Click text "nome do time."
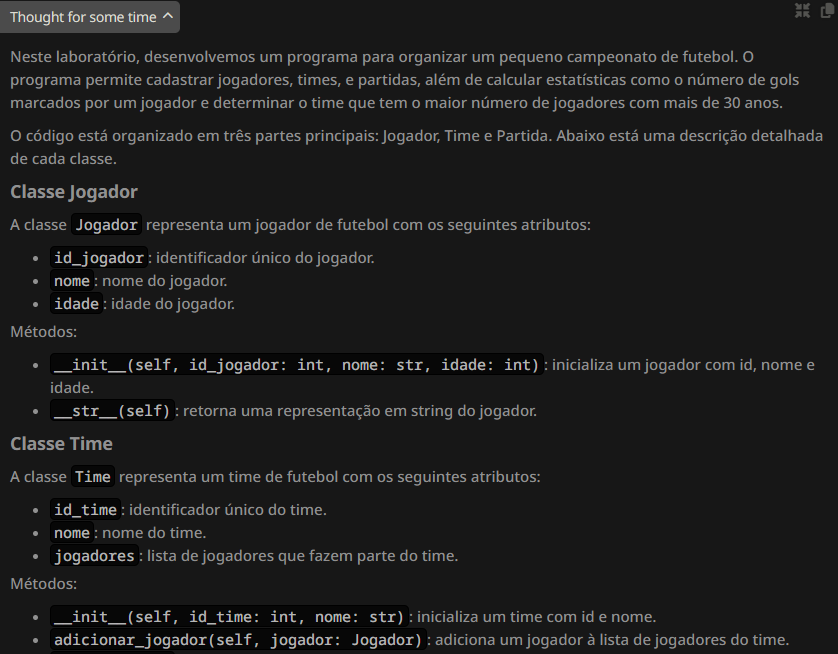Screen dimensions: 838x654 [x=154, y=533]
